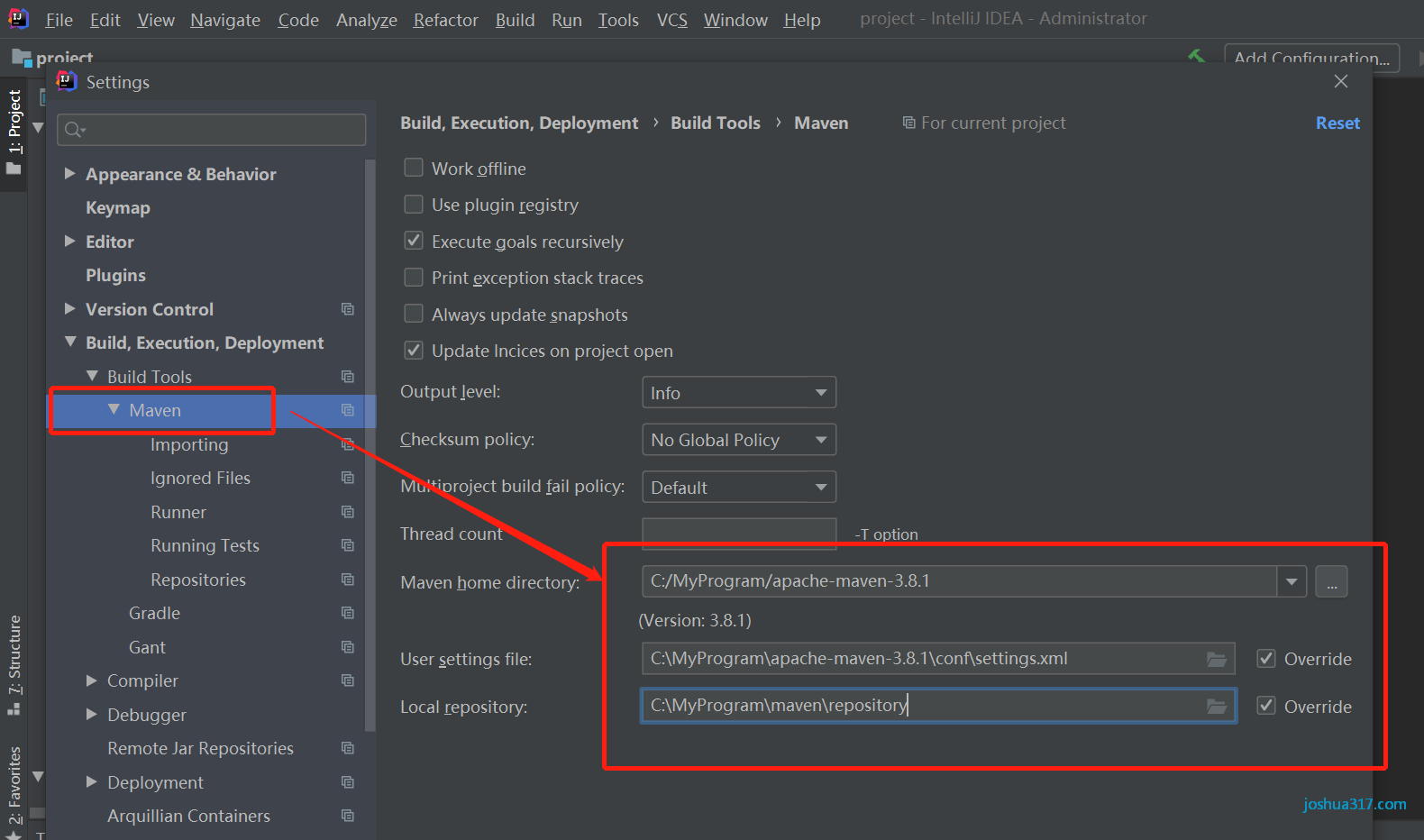Click project-level icon next to Gradle
The width and height of the screenshot is (1424, 840).
click(x=348, y=613)
